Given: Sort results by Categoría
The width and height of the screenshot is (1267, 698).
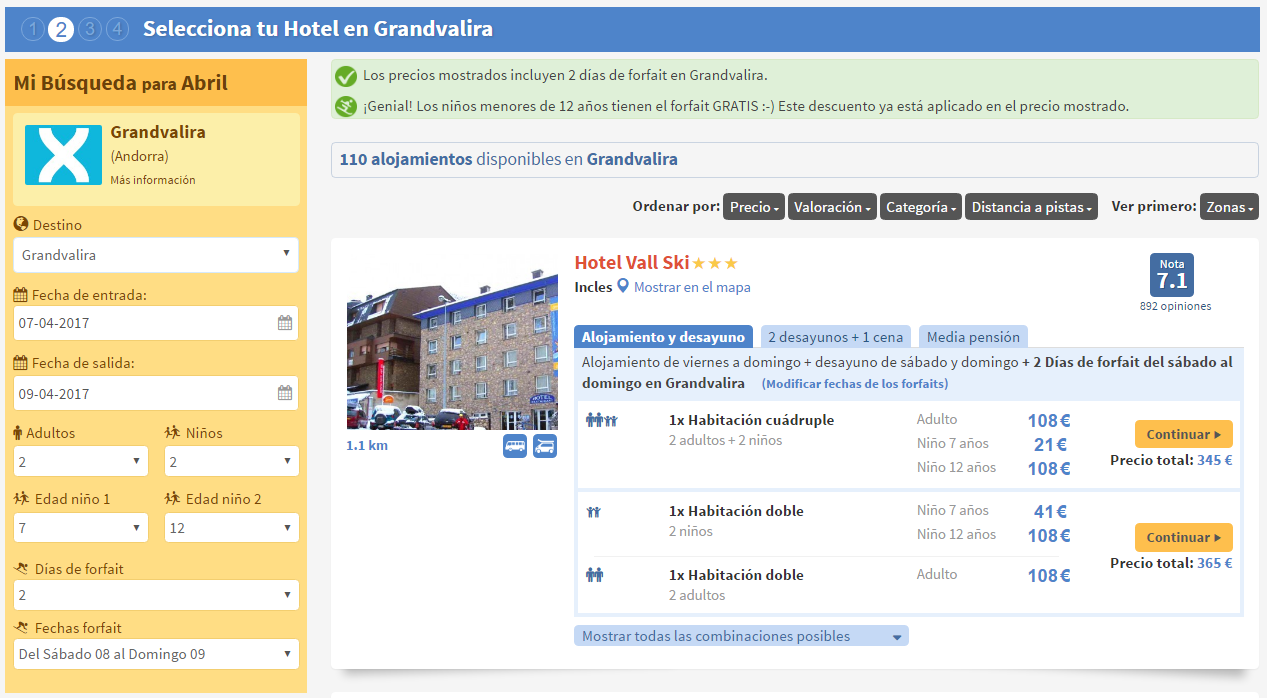Looking at the screenshot, I should [x=921, y=207].
